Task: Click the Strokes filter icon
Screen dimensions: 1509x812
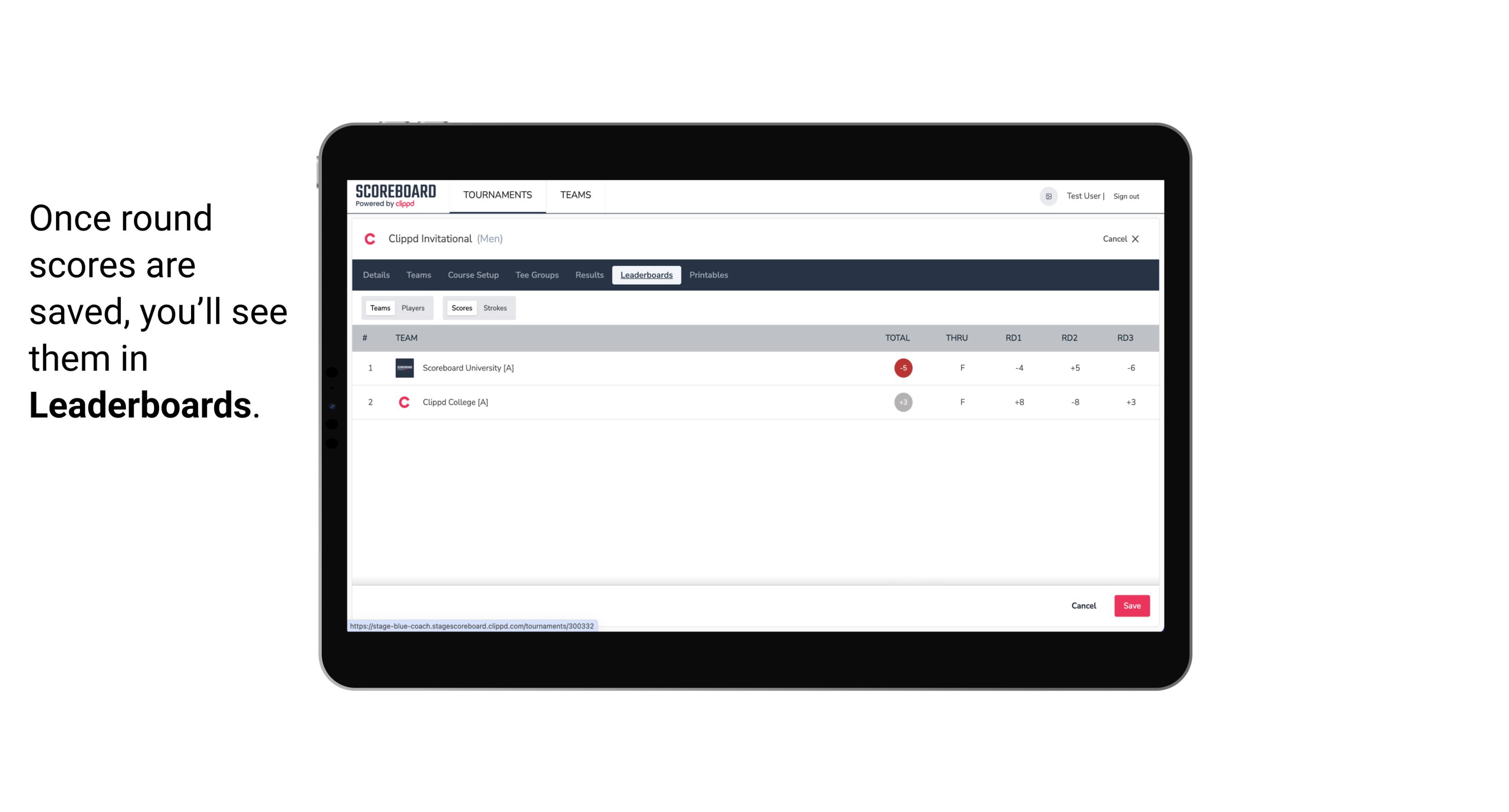Action: pyautogui.click(x=495, y=308)
